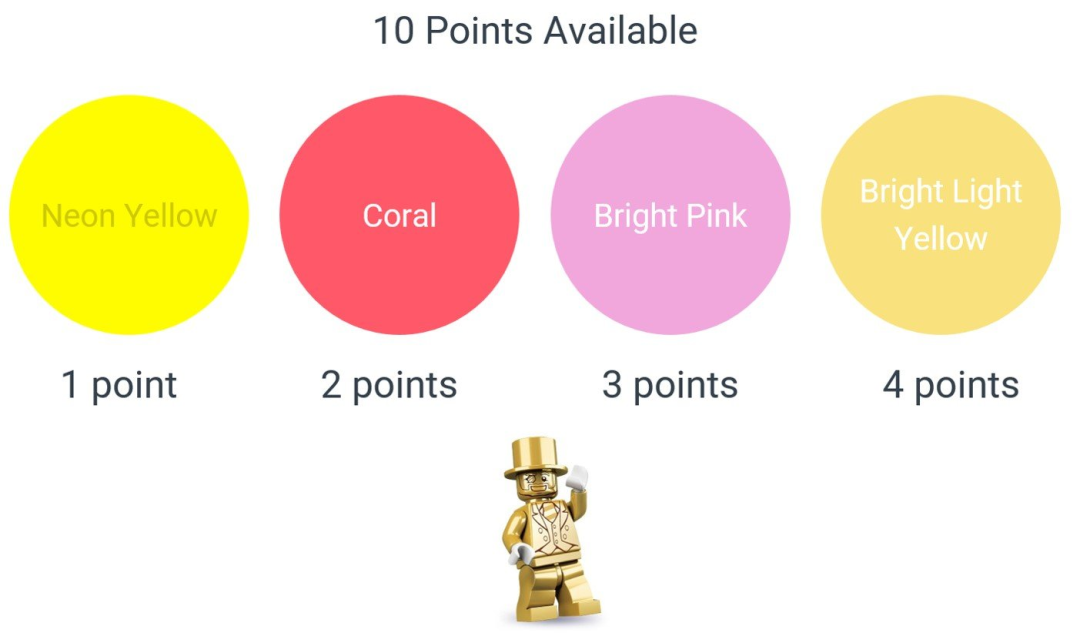Select the '3 points' label

pos(670,385)
